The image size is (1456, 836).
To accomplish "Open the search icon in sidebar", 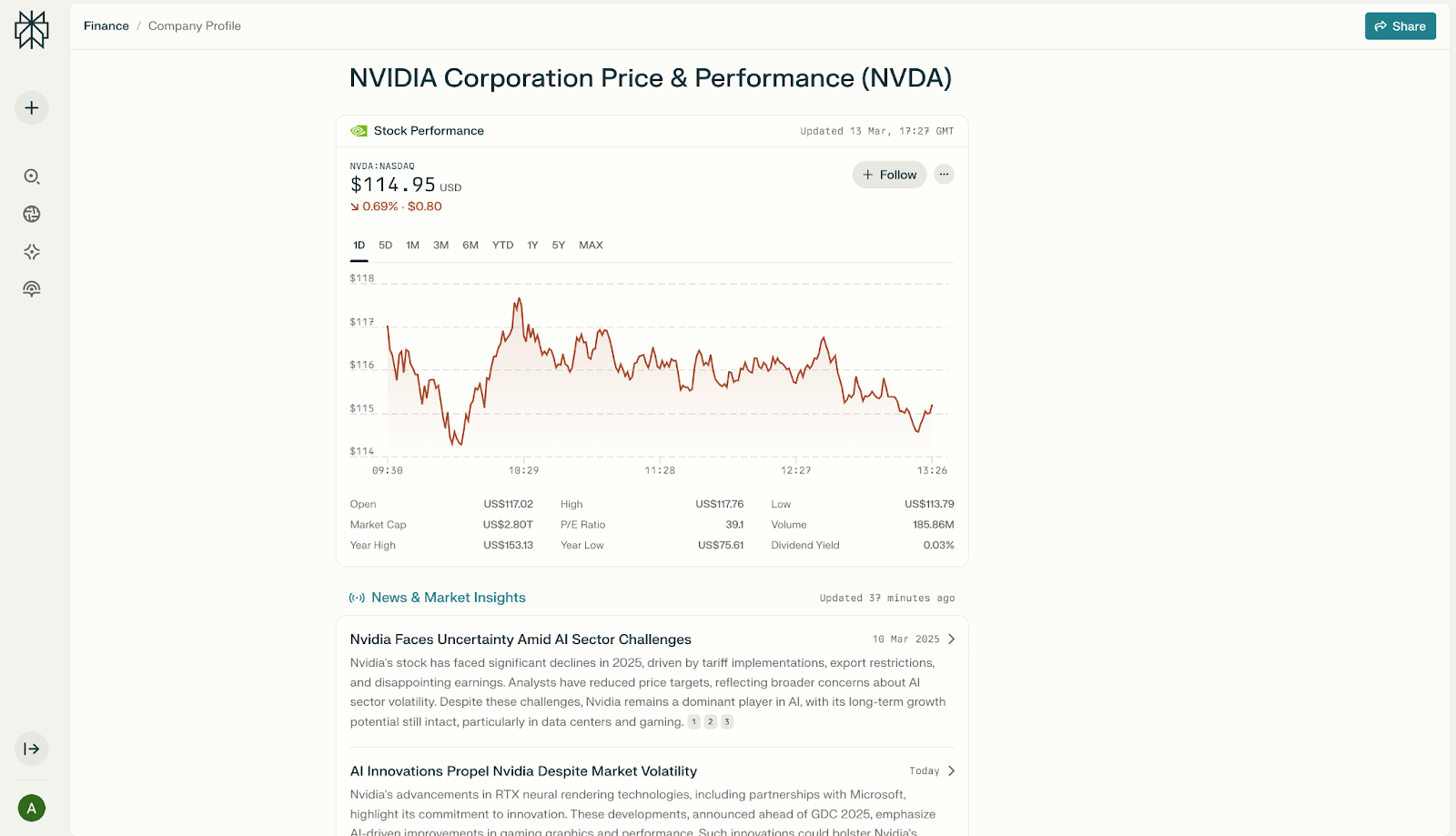I will coord(32,176).
